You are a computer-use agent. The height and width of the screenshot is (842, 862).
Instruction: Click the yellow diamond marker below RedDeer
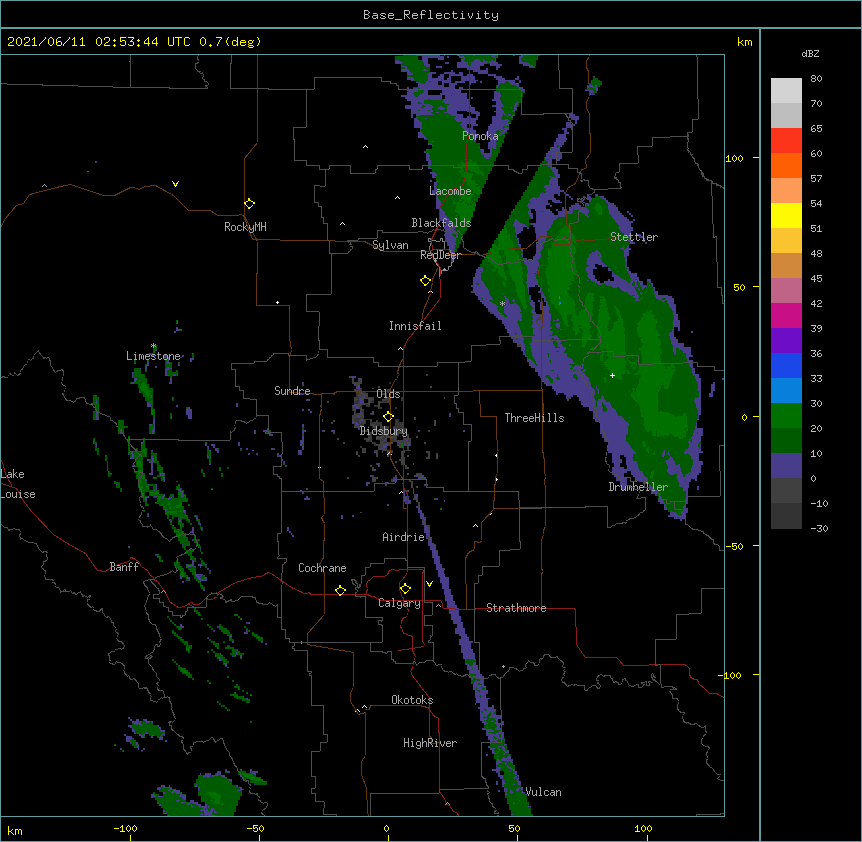point(425,281)
